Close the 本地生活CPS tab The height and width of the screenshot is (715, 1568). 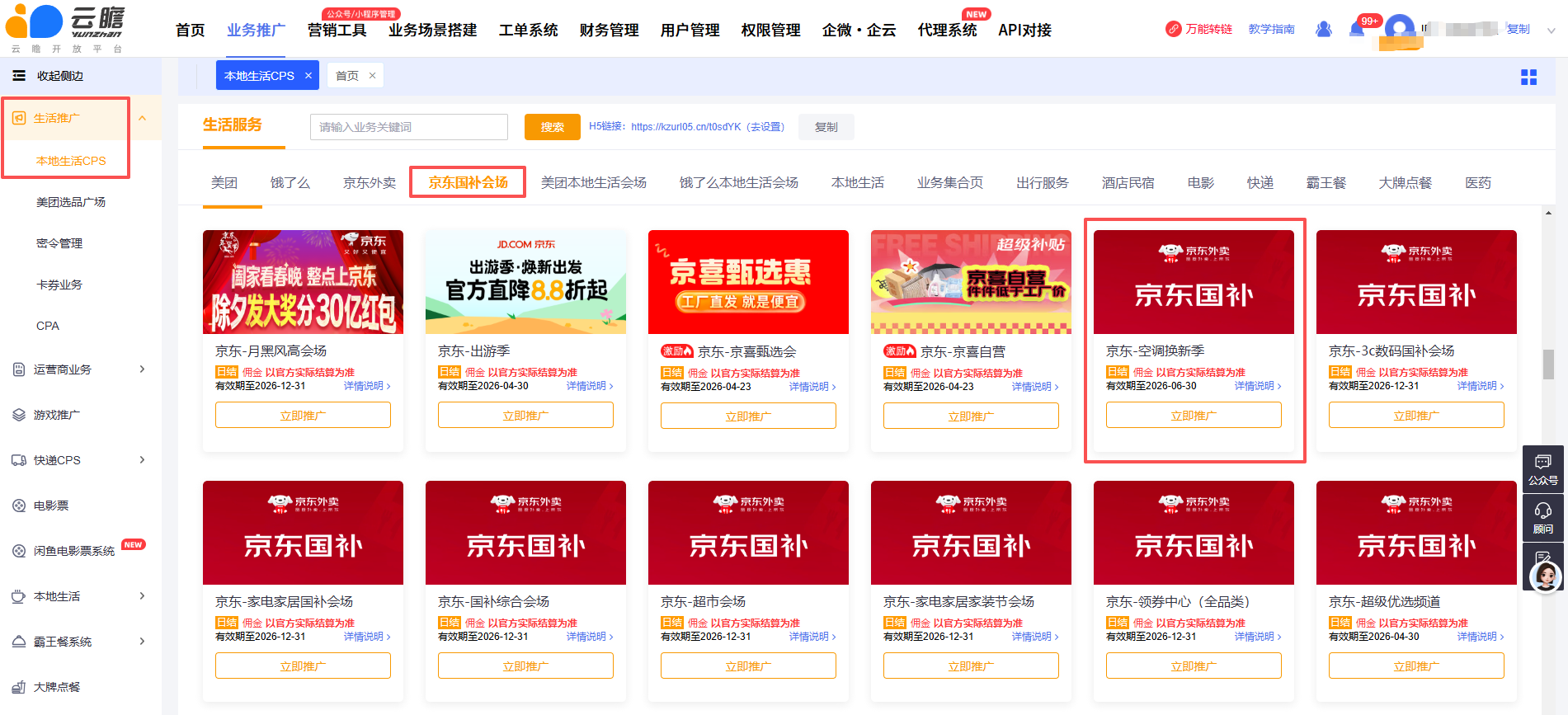pyautogui.click(x=308, y=76)
